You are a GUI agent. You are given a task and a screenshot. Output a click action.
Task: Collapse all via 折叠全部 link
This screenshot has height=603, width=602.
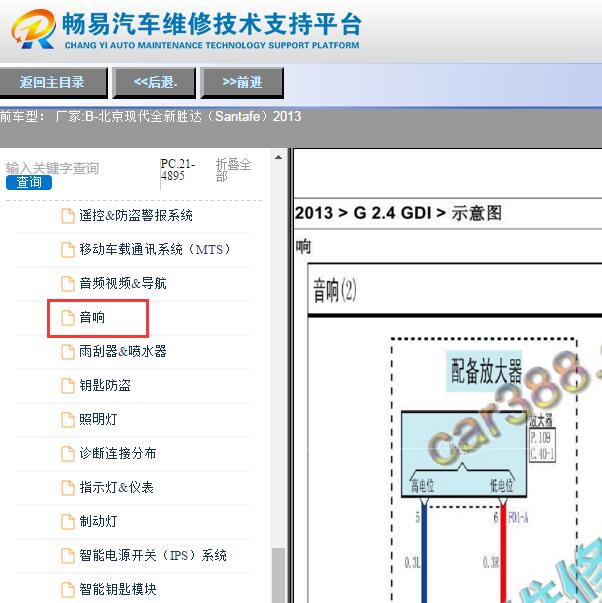coord(233,170)
